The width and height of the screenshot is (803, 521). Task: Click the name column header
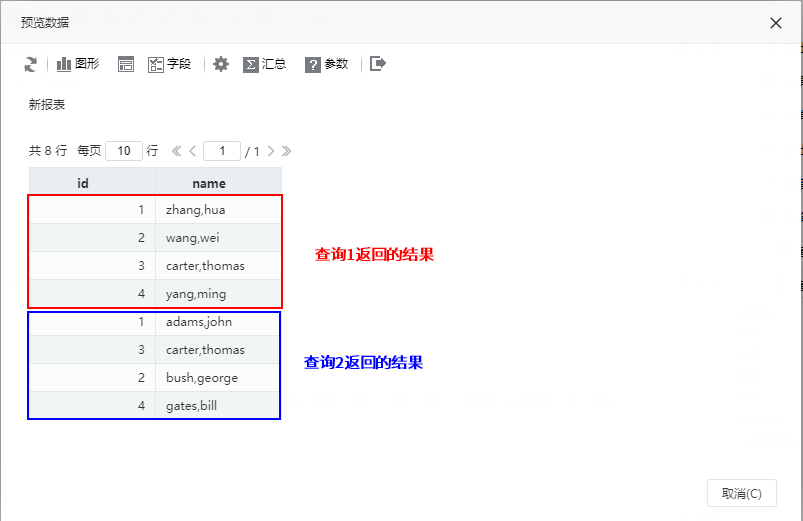click(x=219, y=183)
